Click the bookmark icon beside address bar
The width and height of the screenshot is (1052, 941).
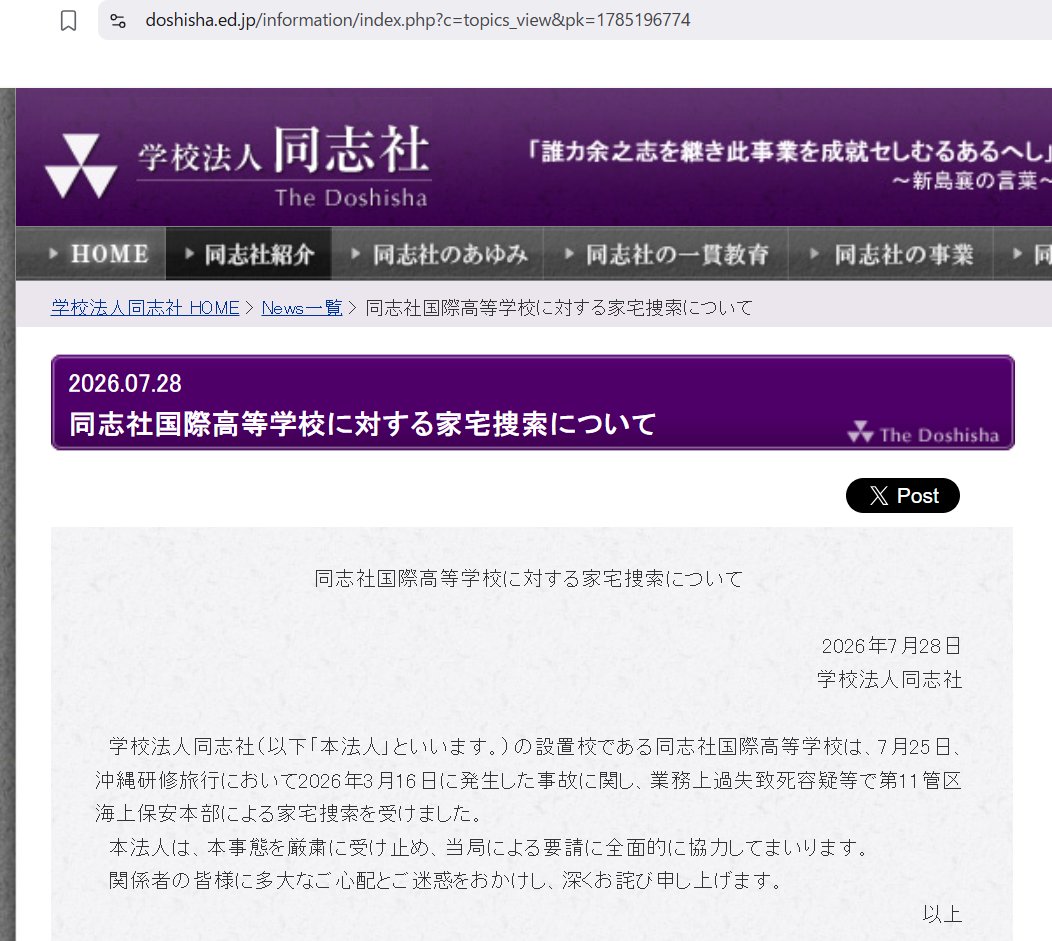tap(68, 21)
